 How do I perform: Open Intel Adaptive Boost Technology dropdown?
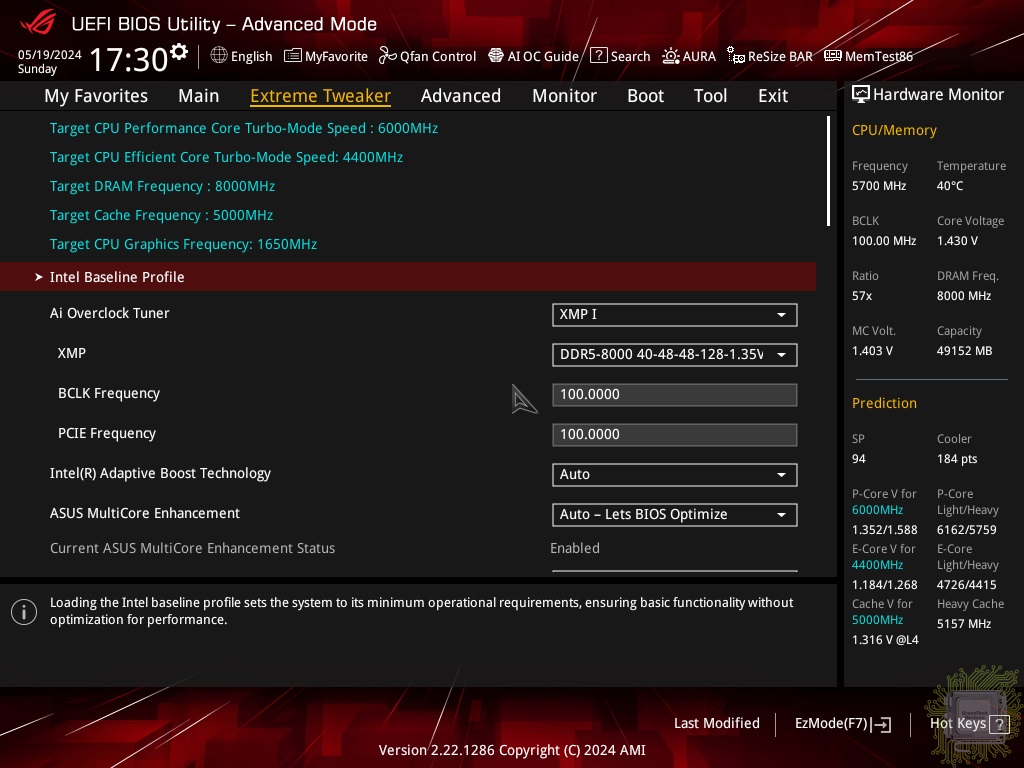coord(674,475)
